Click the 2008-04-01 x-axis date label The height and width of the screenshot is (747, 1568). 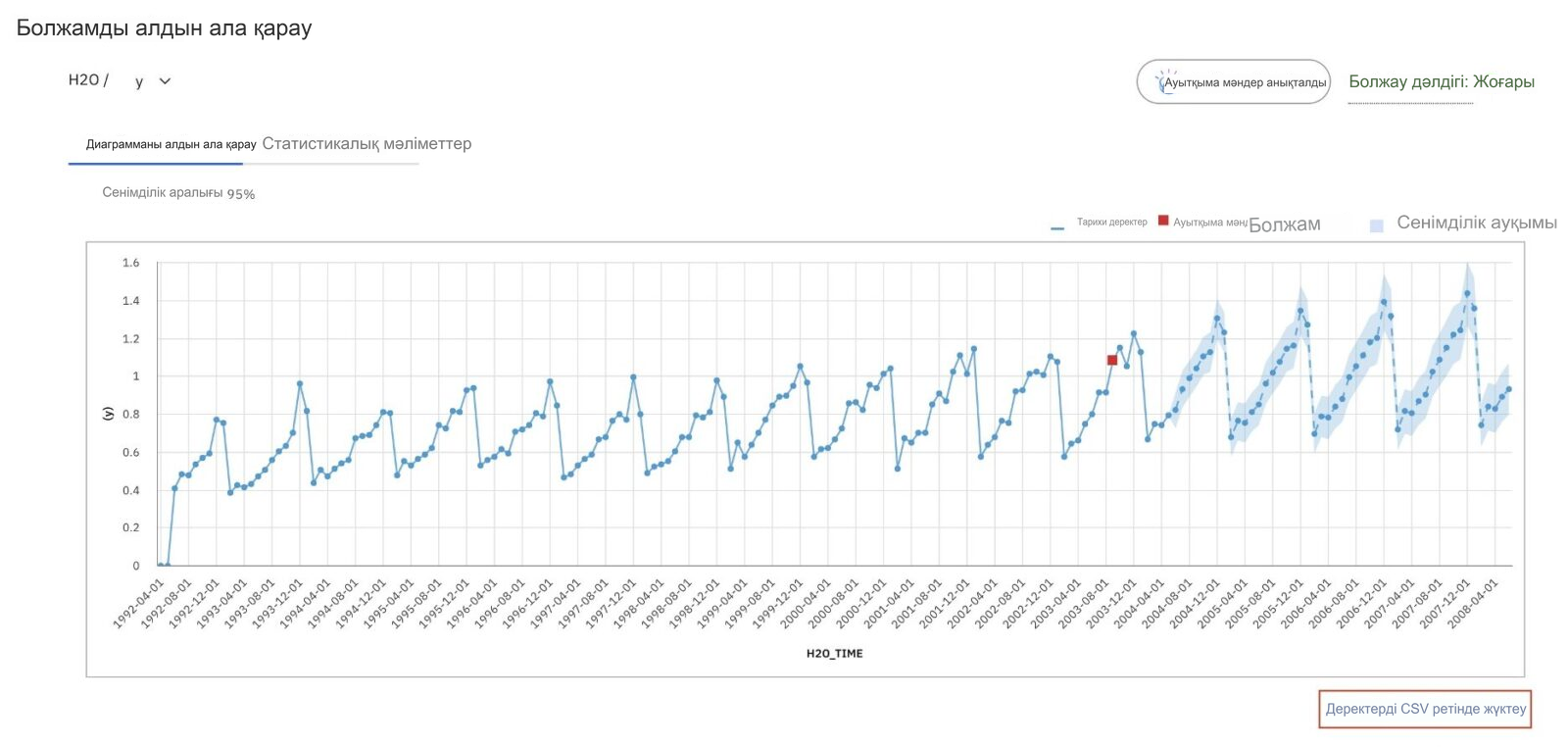[1473, 603]
